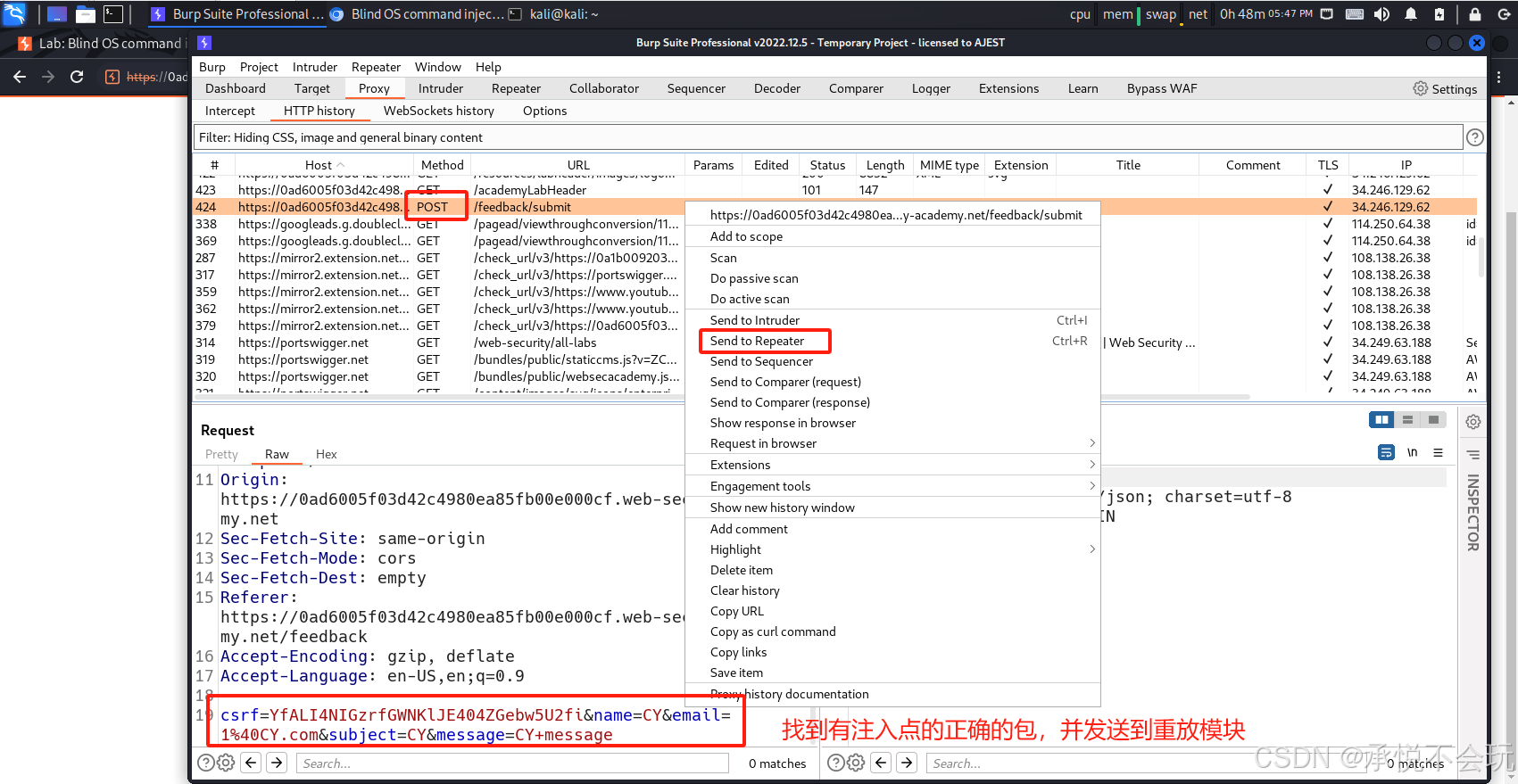The height and width of the screenshot is (784, 1518).
Task: Switch request view to Hex
Action: coord(327,454)
